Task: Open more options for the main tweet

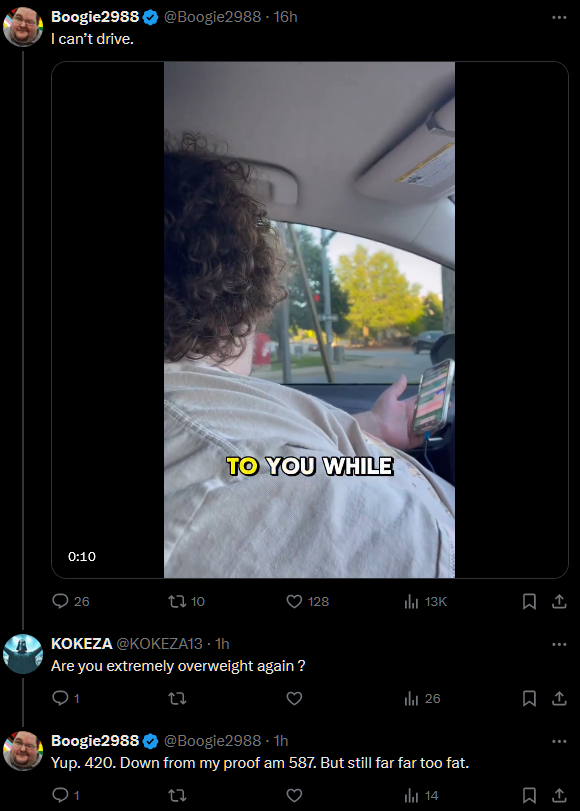Action: 559,17
